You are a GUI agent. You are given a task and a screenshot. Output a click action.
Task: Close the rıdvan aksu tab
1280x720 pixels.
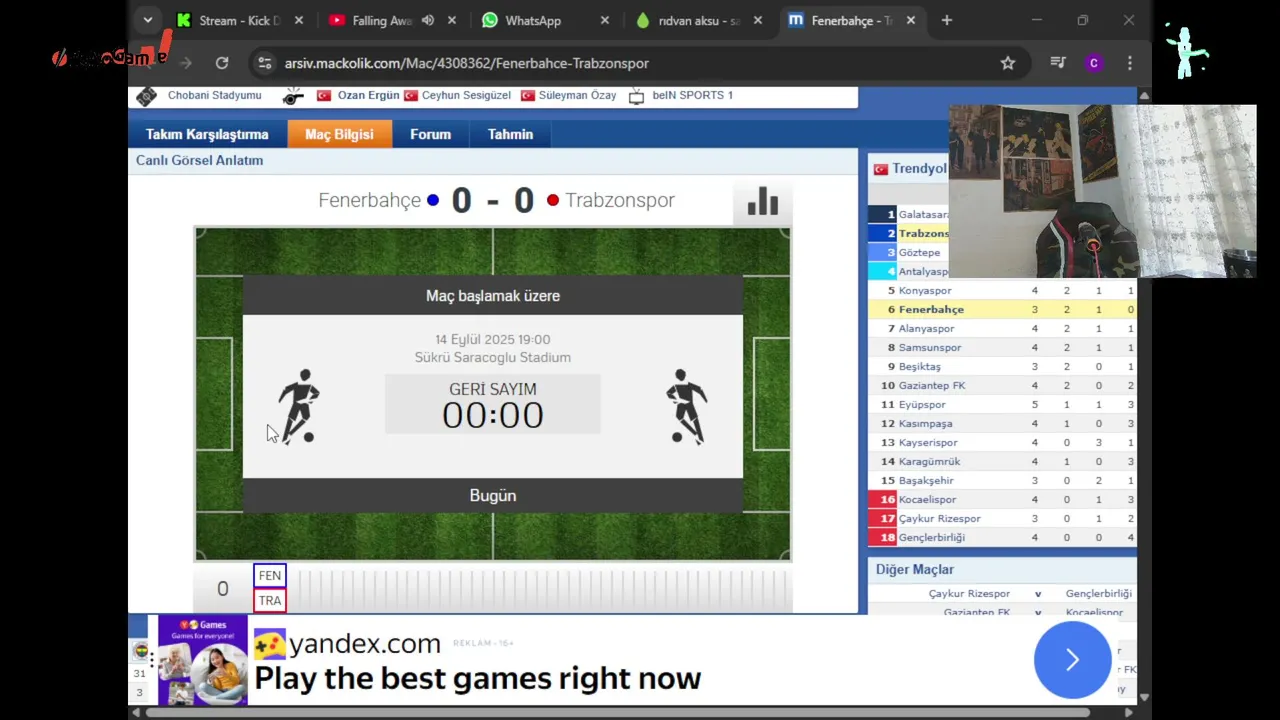tap(758, 20)
